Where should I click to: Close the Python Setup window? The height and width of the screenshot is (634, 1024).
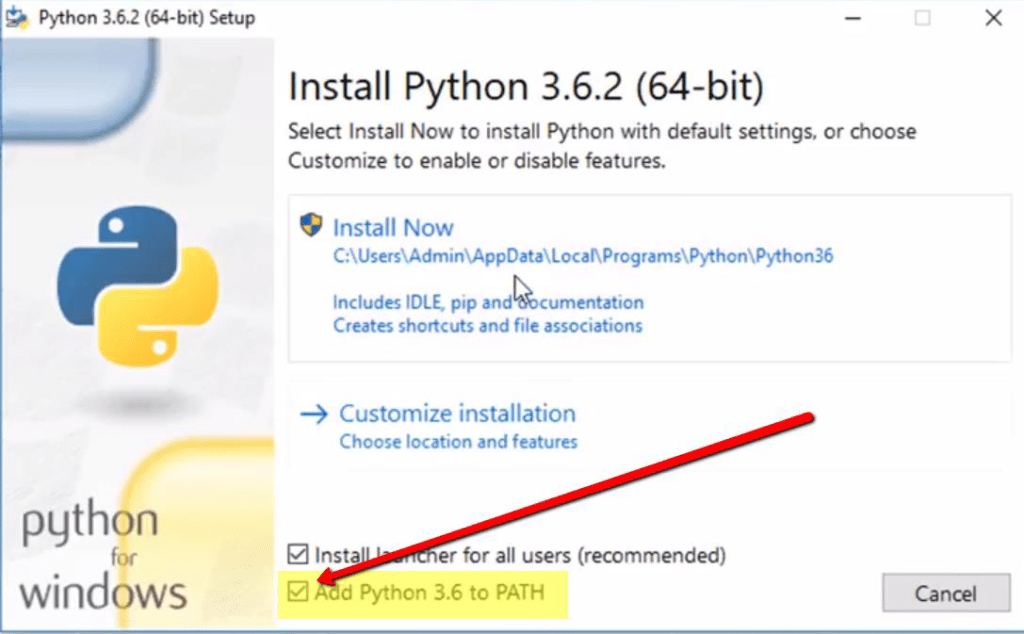point(993,18)
